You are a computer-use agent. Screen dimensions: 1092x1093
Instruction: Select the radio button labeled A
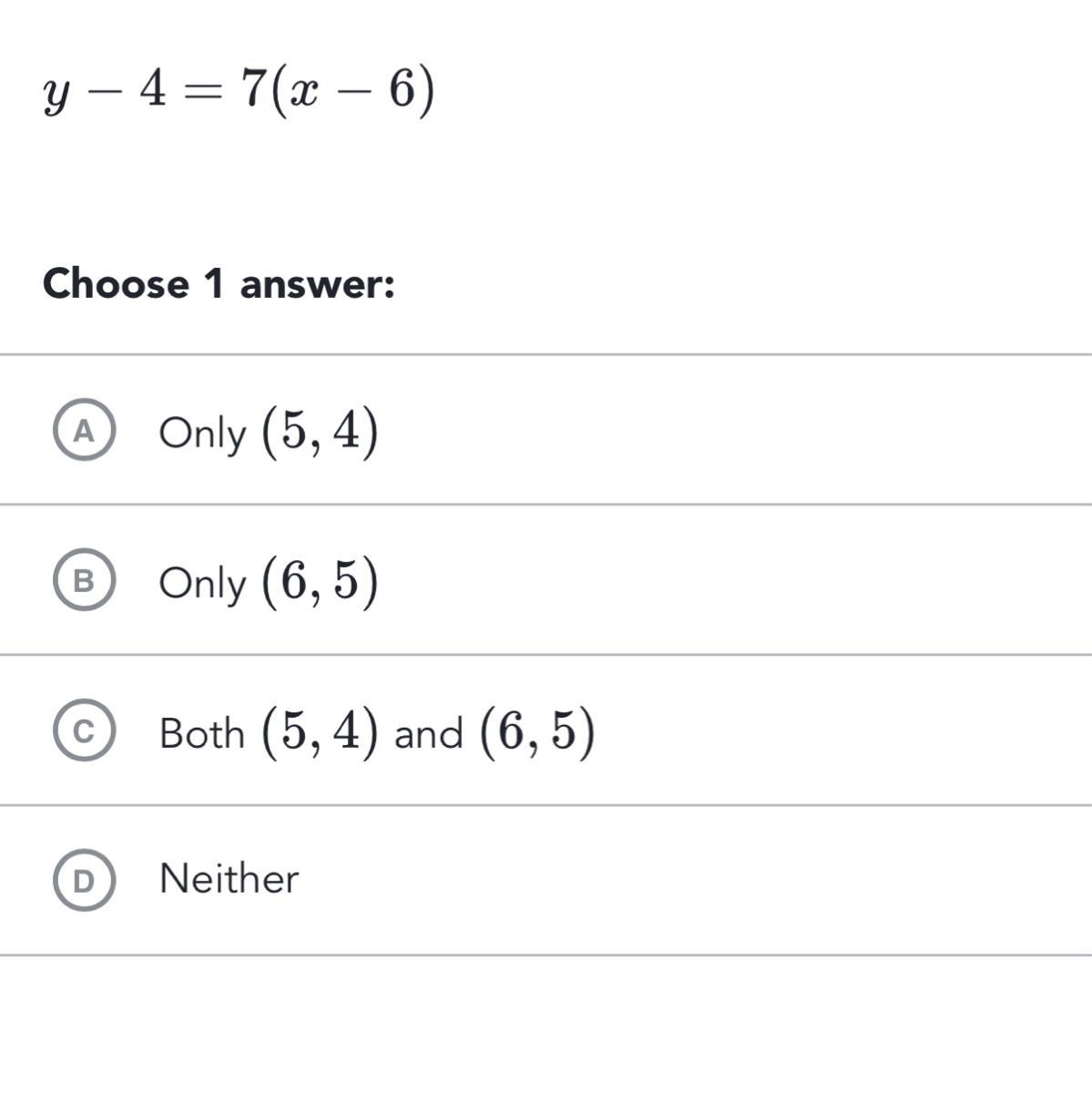click(84, 432)
